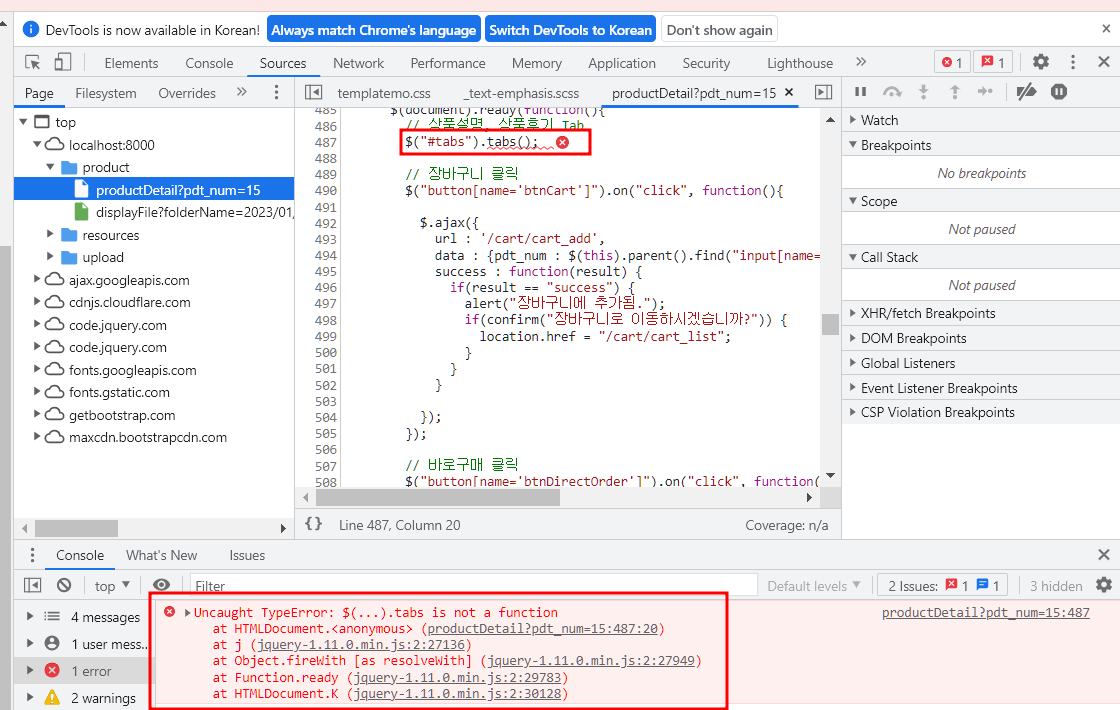1120x710 pixels.
Task: Click Switch DevTools to Korean button
Action: point(570,30)
